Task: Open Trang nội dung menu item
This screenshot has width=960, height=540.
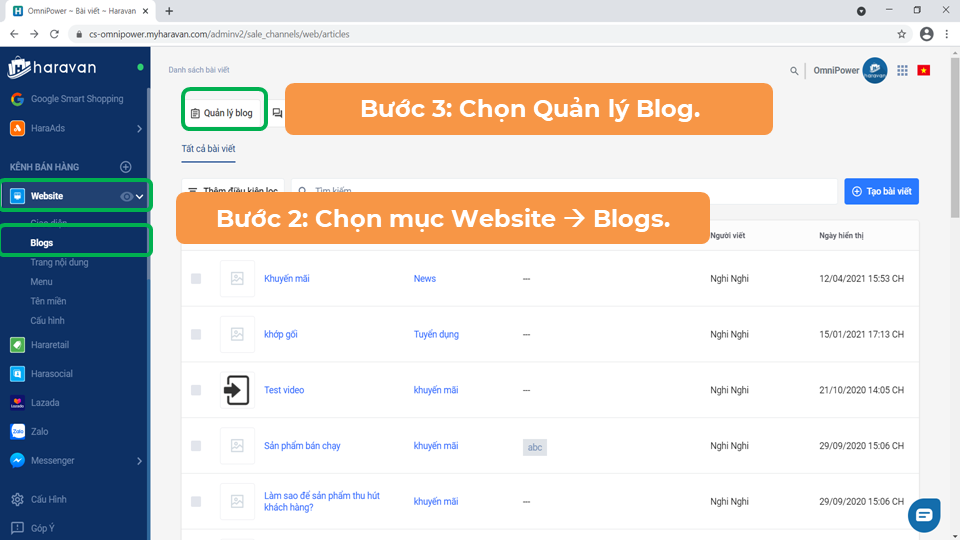Action: 59,262
